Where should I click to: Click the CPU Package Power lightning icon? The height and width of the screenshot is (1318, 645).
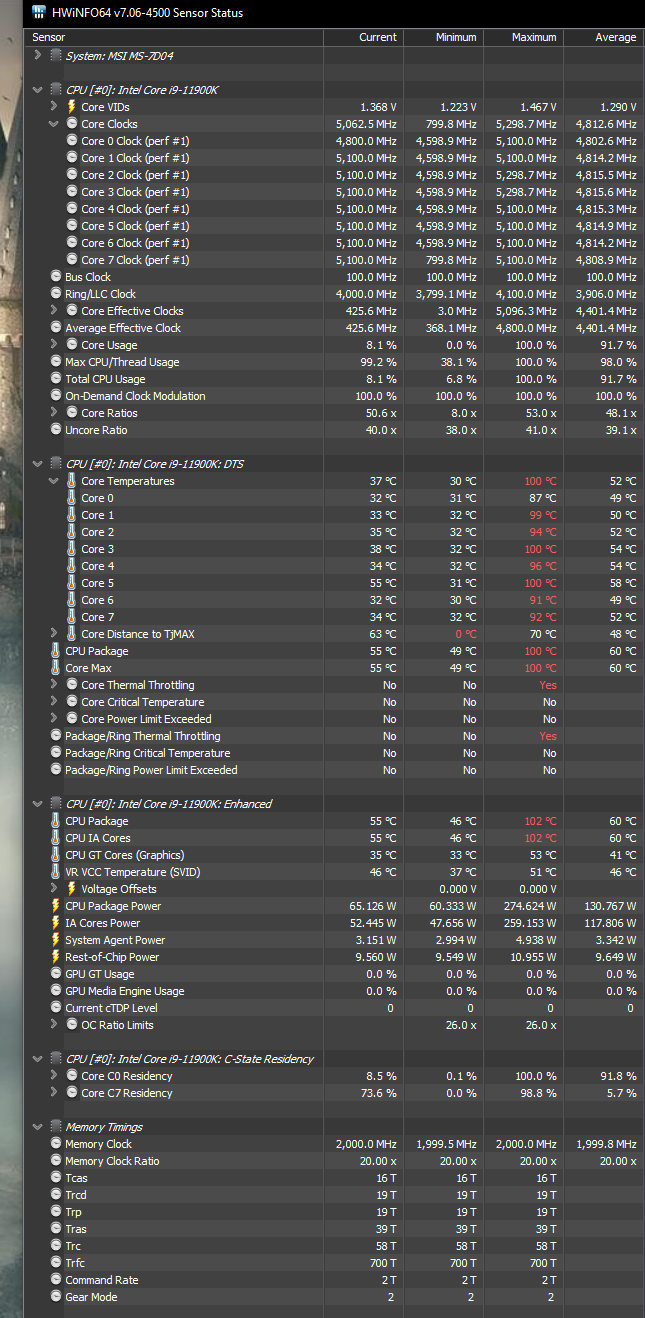click(x=55, y=906)
